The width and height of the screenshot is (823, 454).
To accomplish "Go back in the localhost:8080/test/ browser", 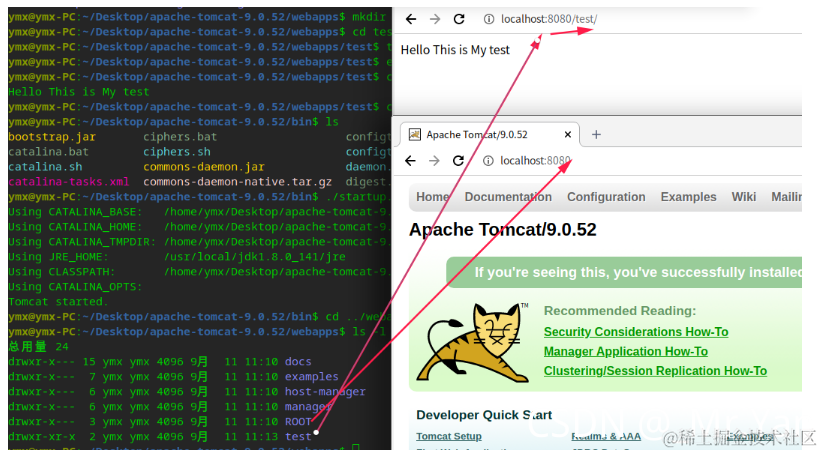I will (x=411, y=19).
